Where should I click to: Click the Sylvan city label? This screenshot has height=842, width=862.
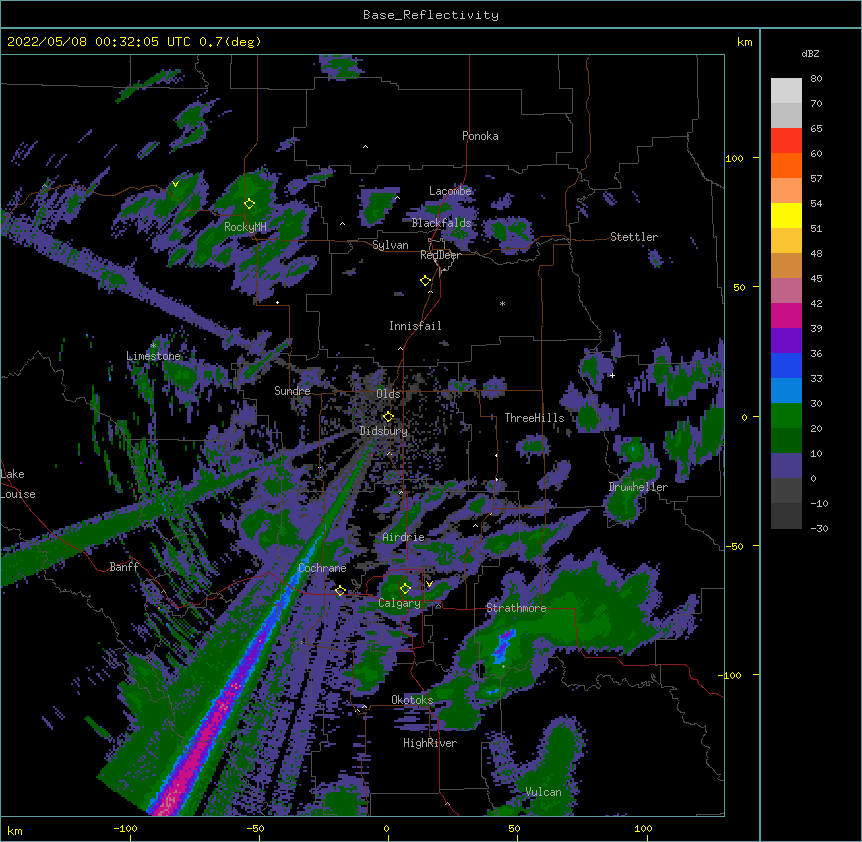(390, 245)
